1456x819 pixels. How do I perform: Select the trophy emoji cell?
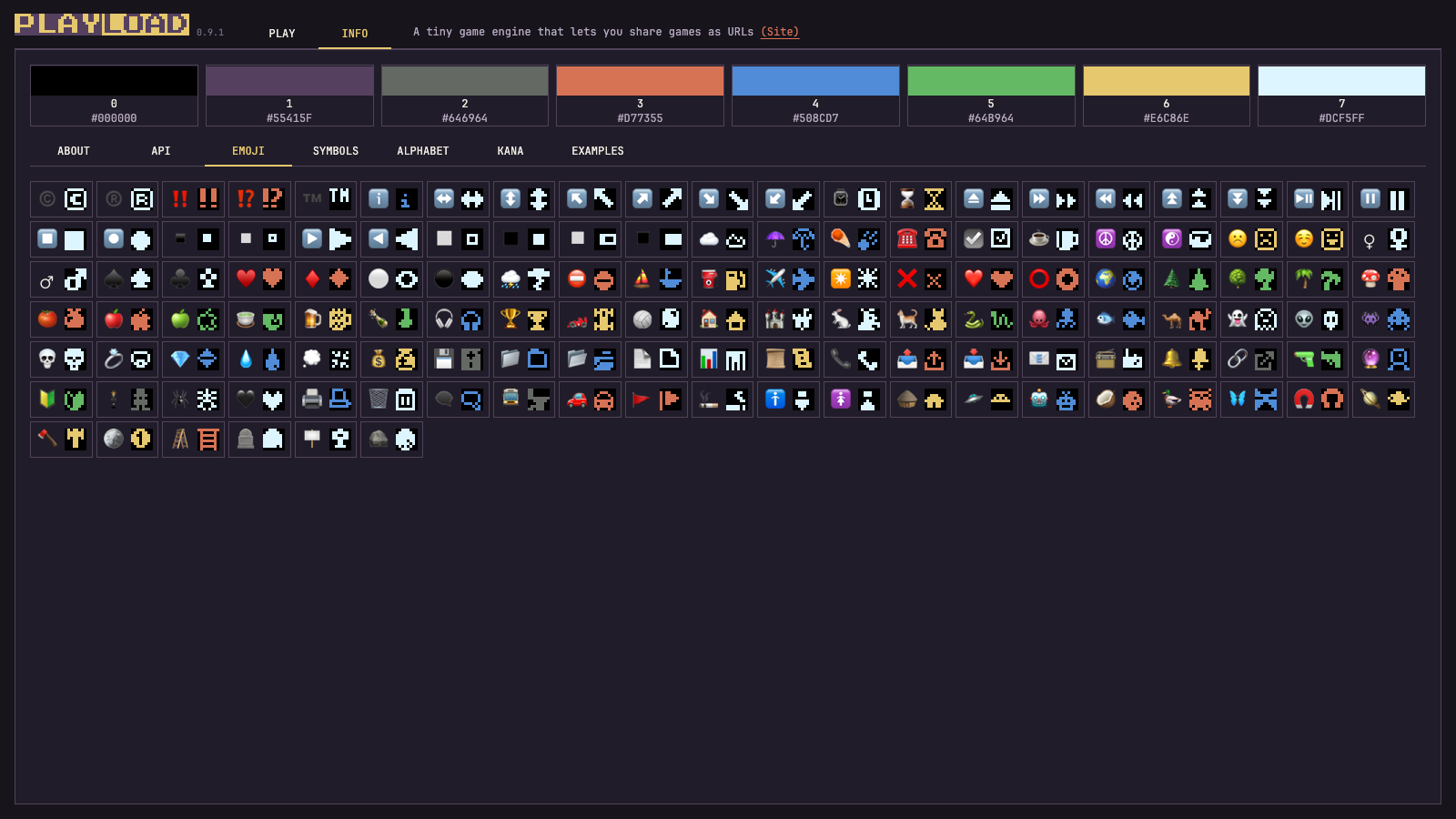[524, 319]
